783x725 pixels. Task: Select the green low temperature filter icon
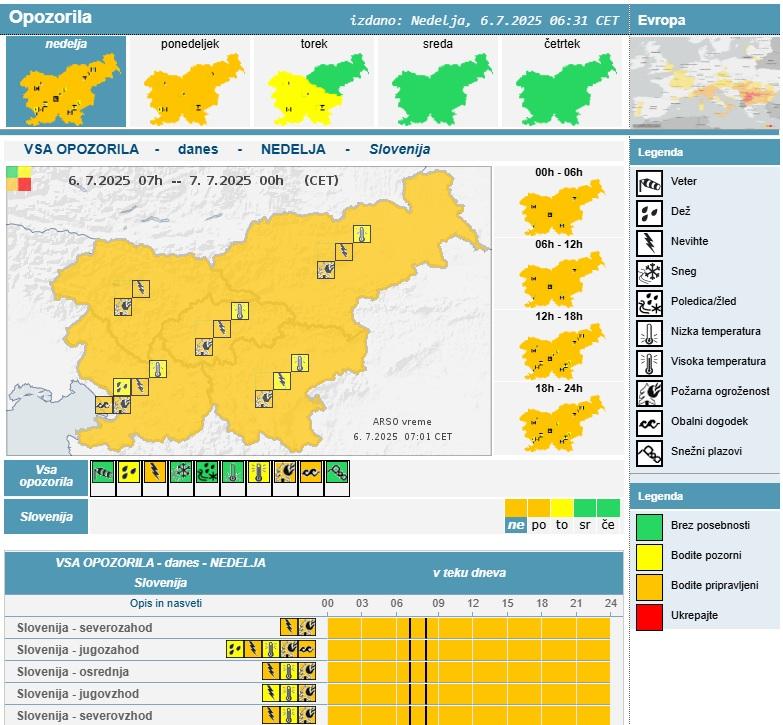coord(233,473)
